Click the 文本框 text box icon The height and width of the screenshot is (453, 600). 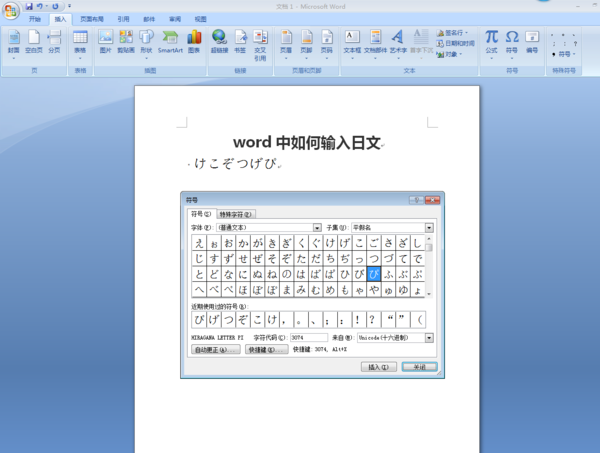[x=352, y=40]
